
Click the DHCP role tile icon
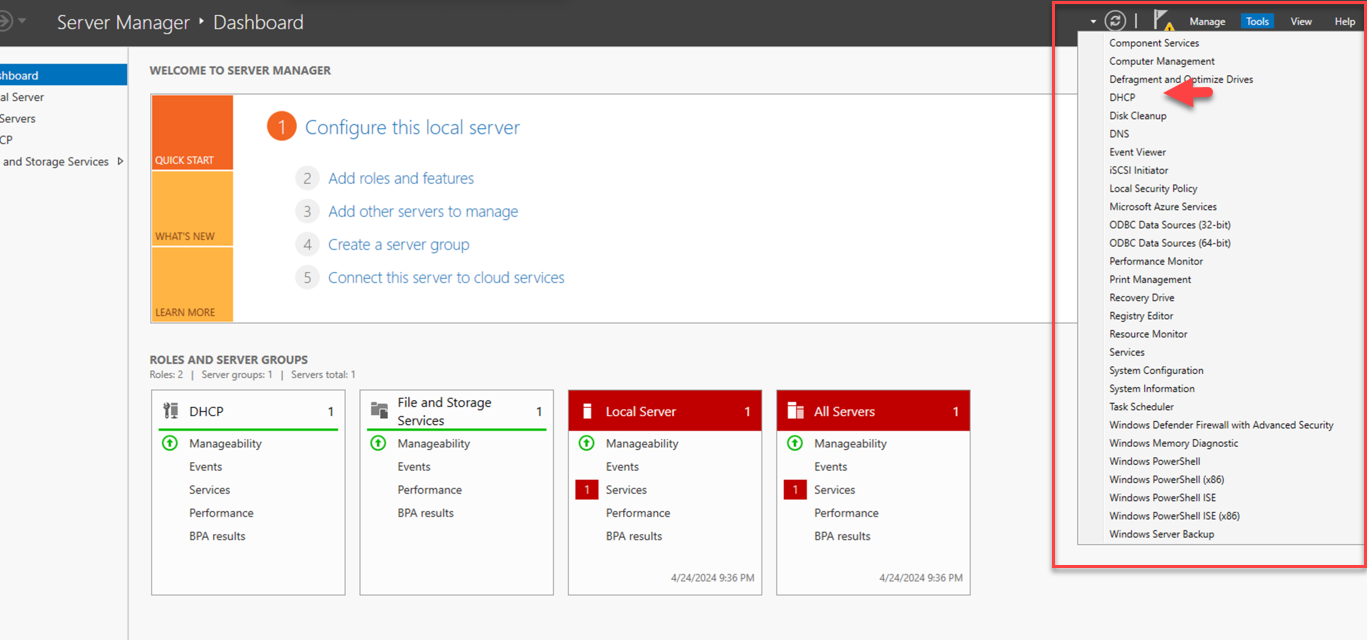pyautogui.click(x=170, y=411)
